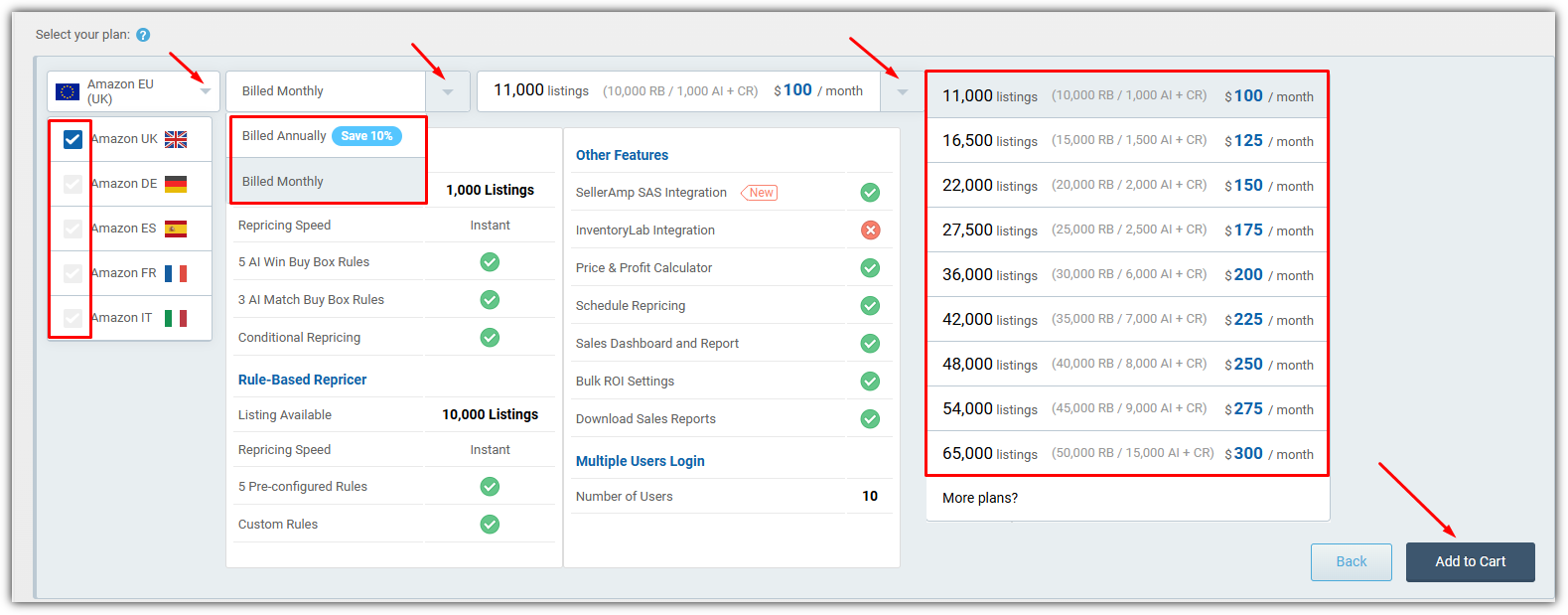Screen dimensions: 1568x615
Task: Click green check for SellerAmp SAS Integration
Action: coord(870,193)
